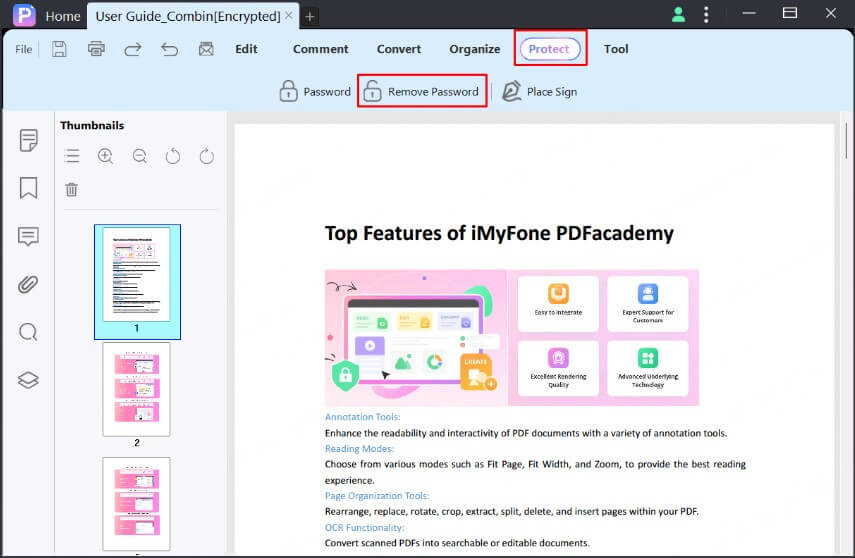Viewport: 855px width, 558px height.
Task: Open the Attachments paperclip icon
Action: (x=28, y=284)
